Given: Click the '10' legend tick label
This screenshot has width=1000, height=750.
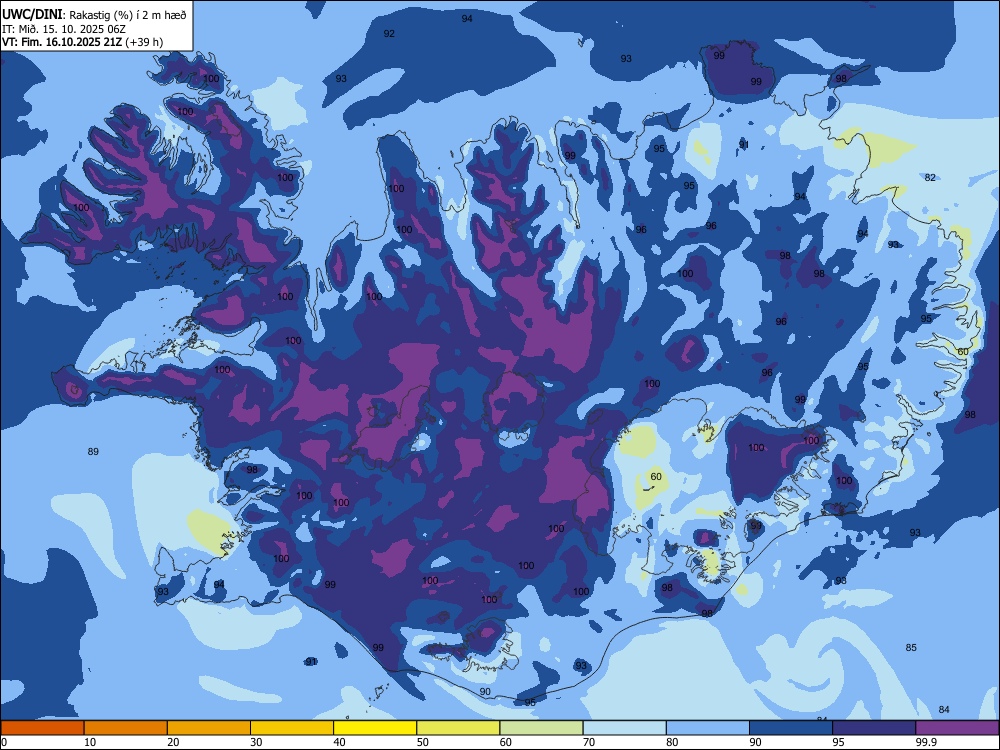Looking at the screenshot, I should [90, 742].
